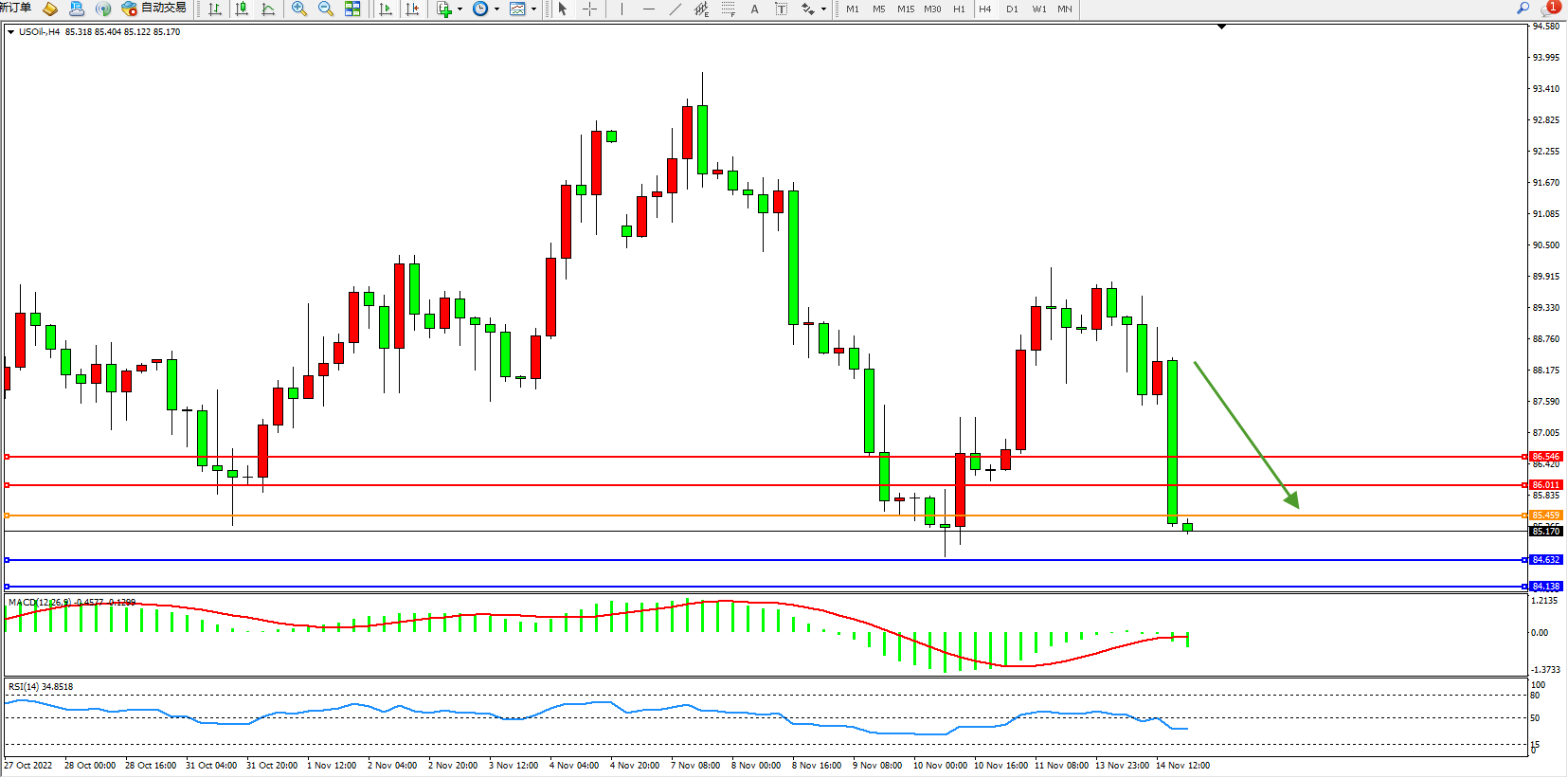Click the chart shift triangle marker

(x=1221, y=27)
